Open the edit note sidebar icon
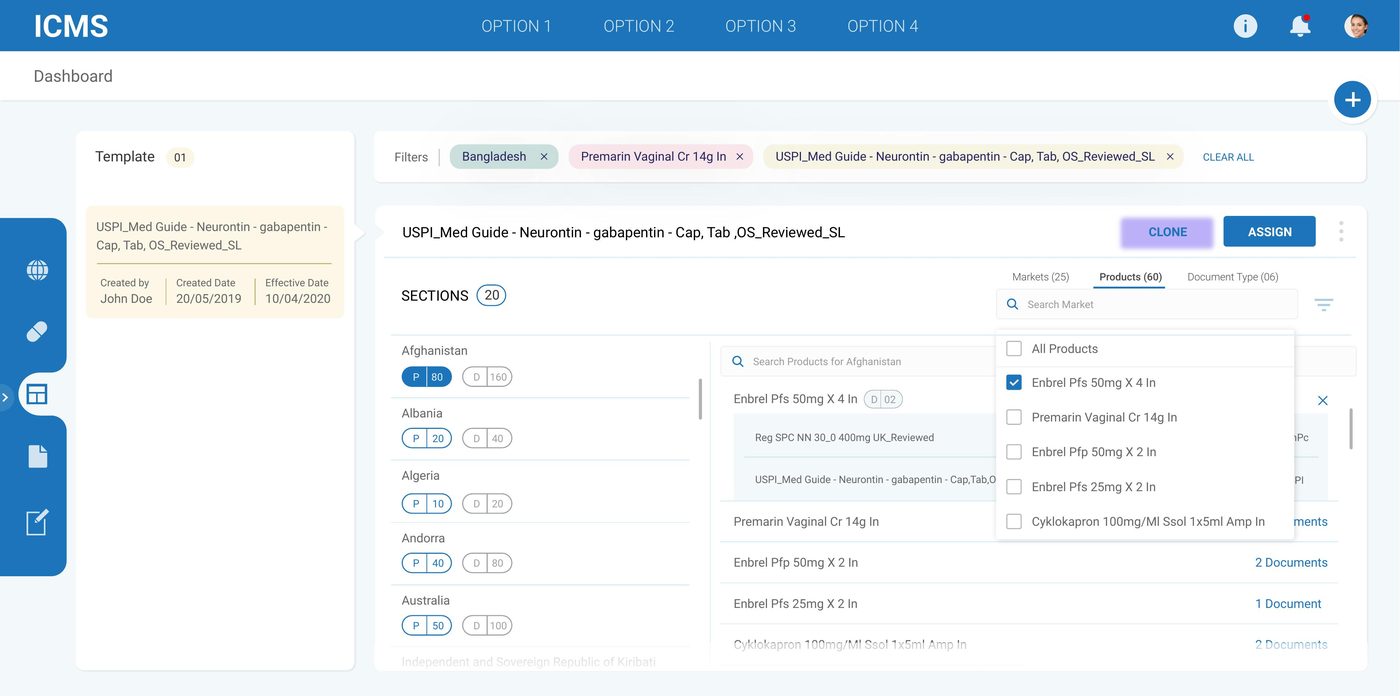The height and width of the screenshot is (696, 1400). pos(37,522)
